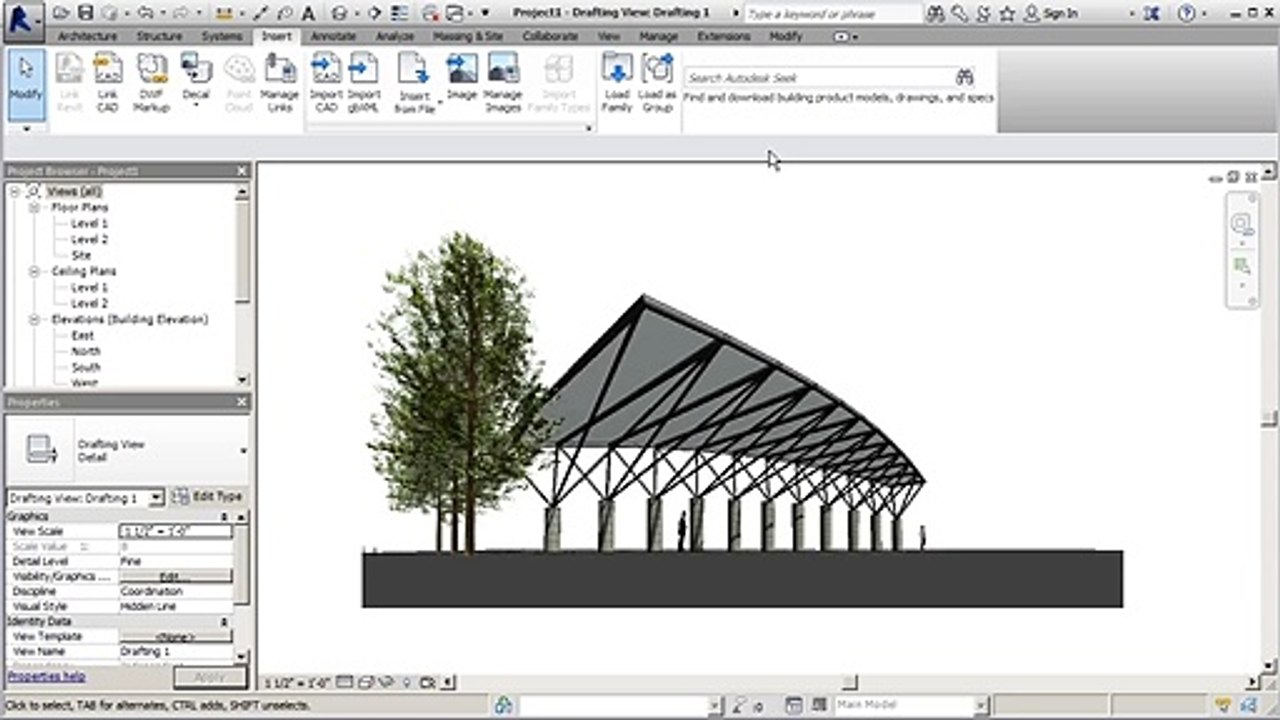Screen dimensions: 1280x720
Task: Switch to the Systems ribbon tab
Action: [221, 36]
